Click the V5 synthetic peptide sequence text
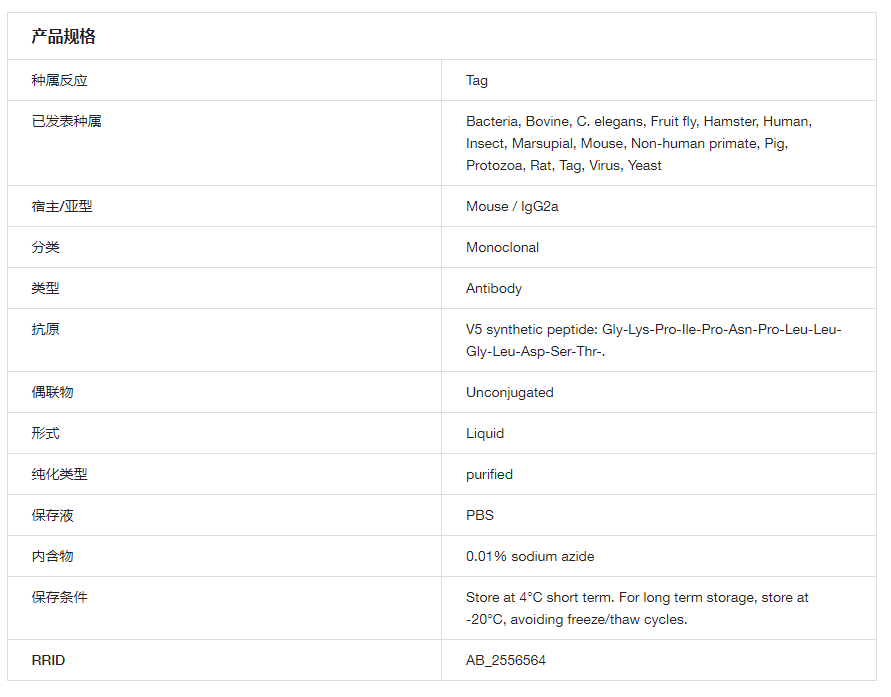 [653, 340]
